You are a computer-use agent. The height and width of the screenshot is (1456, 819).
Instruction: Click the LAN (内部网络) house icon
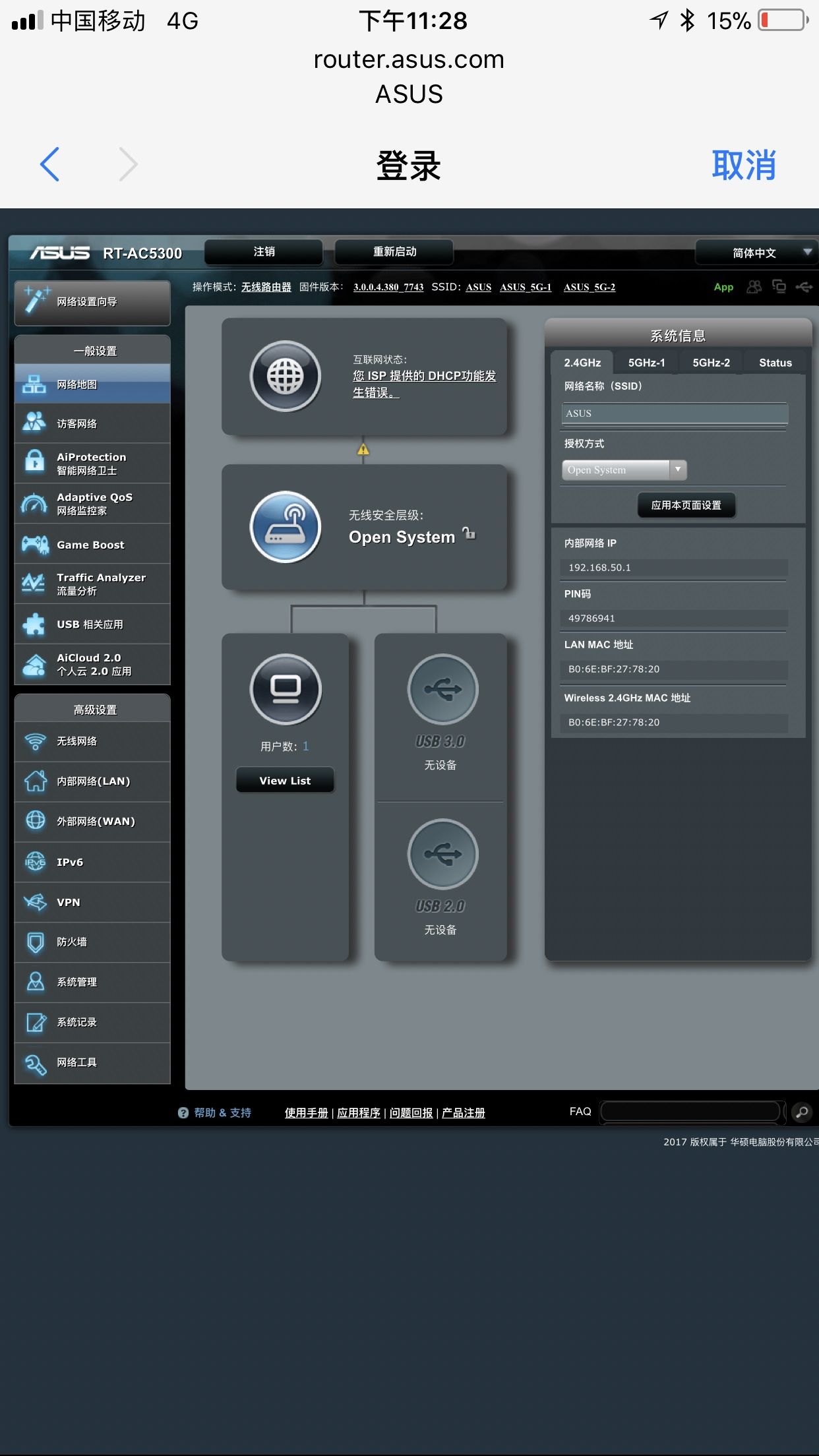[x=35, y=781]
